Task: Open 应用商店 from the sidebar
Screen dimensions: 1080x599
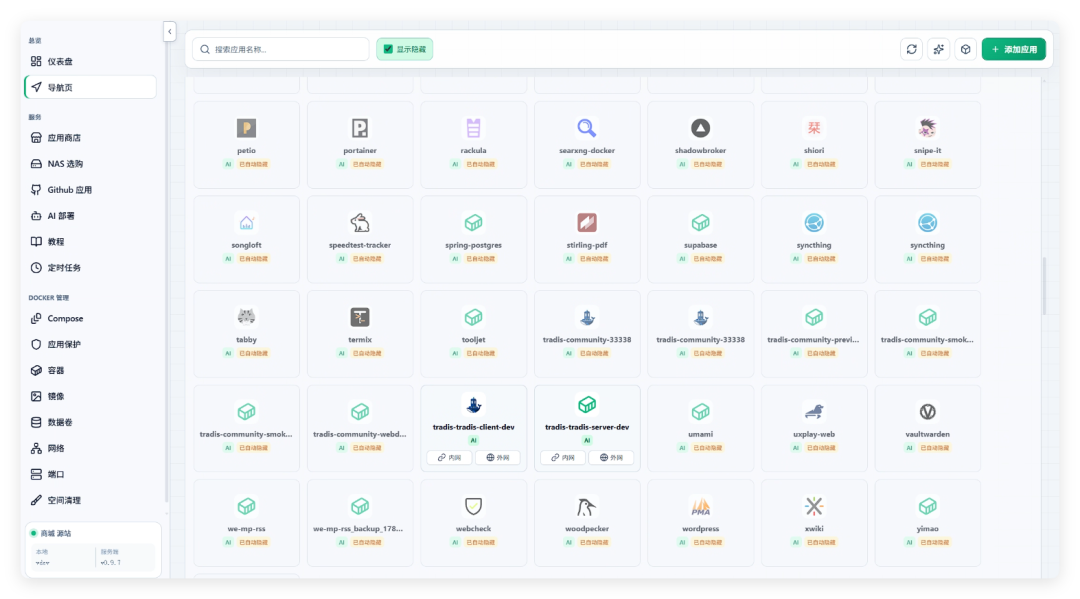Action: pyautogui.click(x=90, y=138)
